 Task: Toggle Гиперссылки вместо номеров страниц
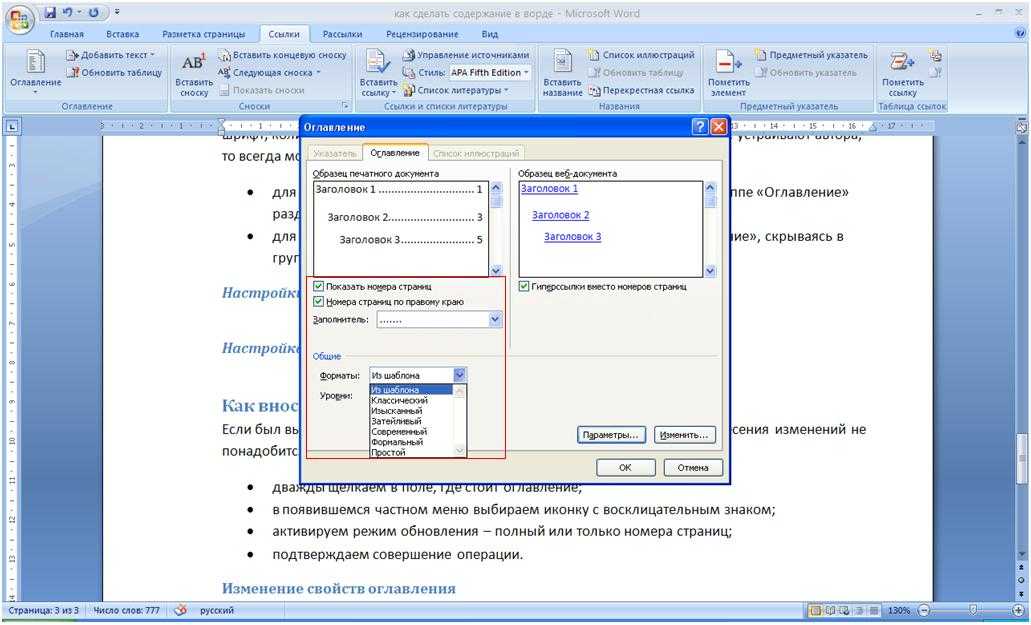(x=524, y=287)
